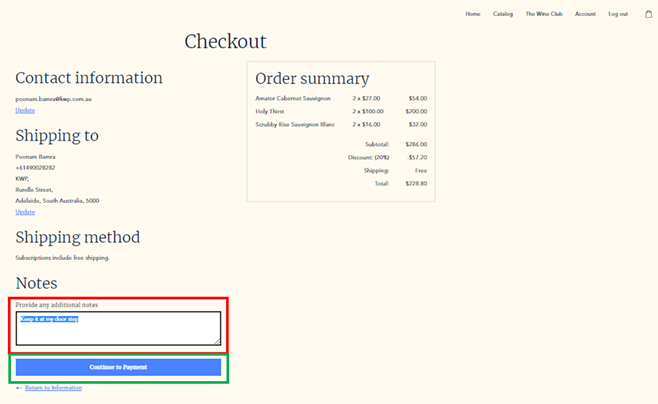Go to the Home page
The image size is (658, 404).
click(x=473, y=14)
